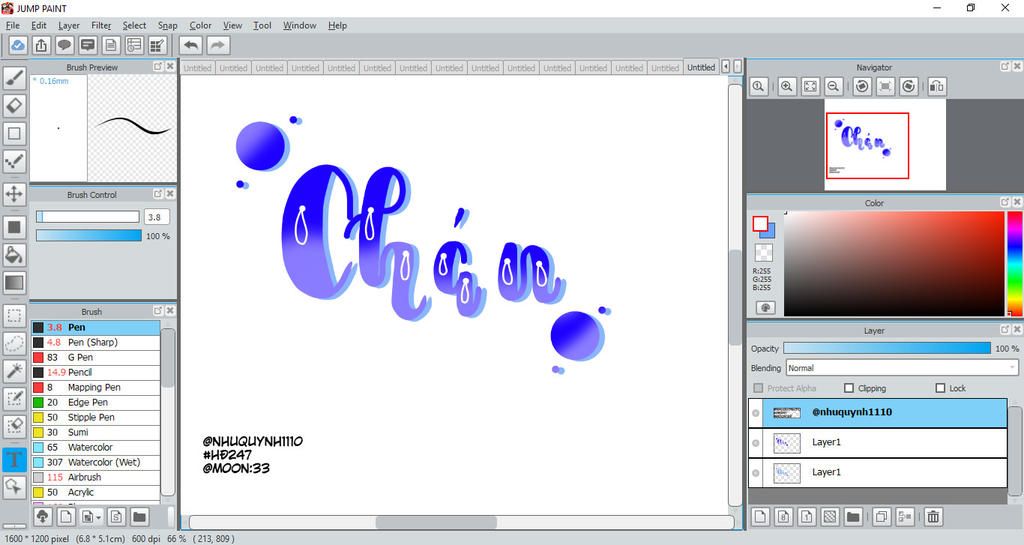Select the Eraser tool

coord(14,106)
